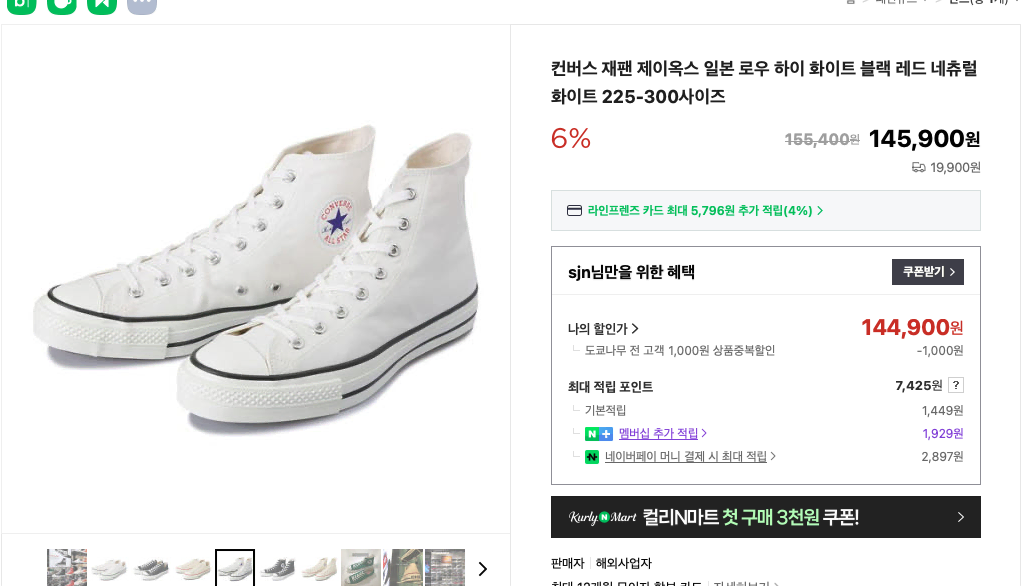The width and height of the screenshot is (1022, 586).
Task: Select the Naver Pay icon next to 네이버페이 머니
Action: [591, 456]
